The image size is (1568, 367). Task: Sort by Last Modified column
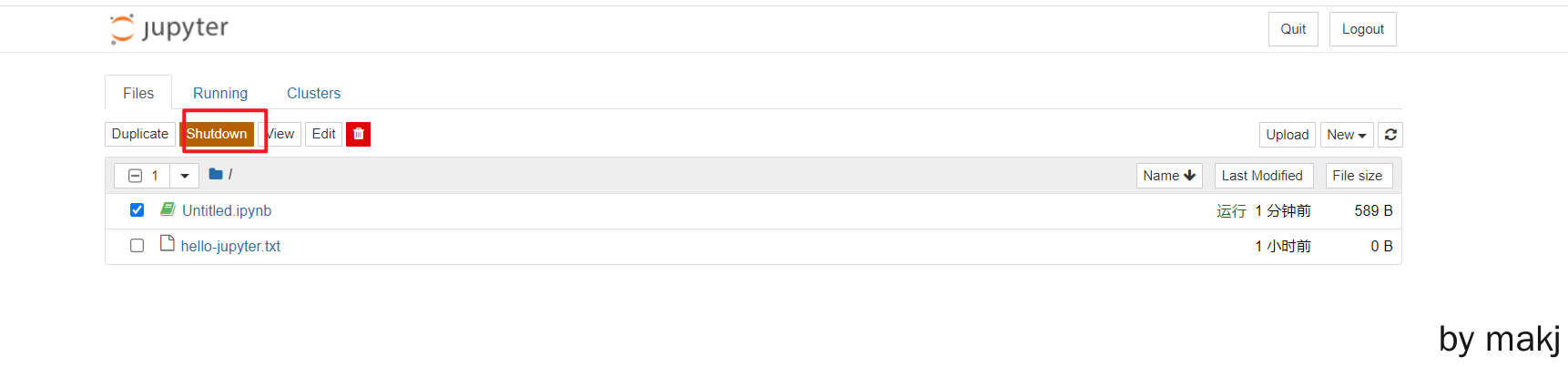tap(1262, 176)
